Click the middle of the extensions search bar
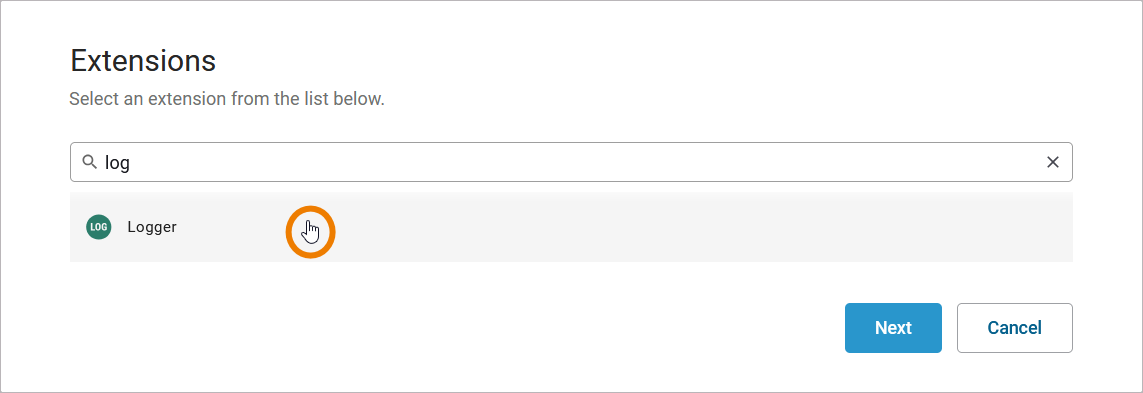Screen dimensions: 1143x393 [571, 162]
